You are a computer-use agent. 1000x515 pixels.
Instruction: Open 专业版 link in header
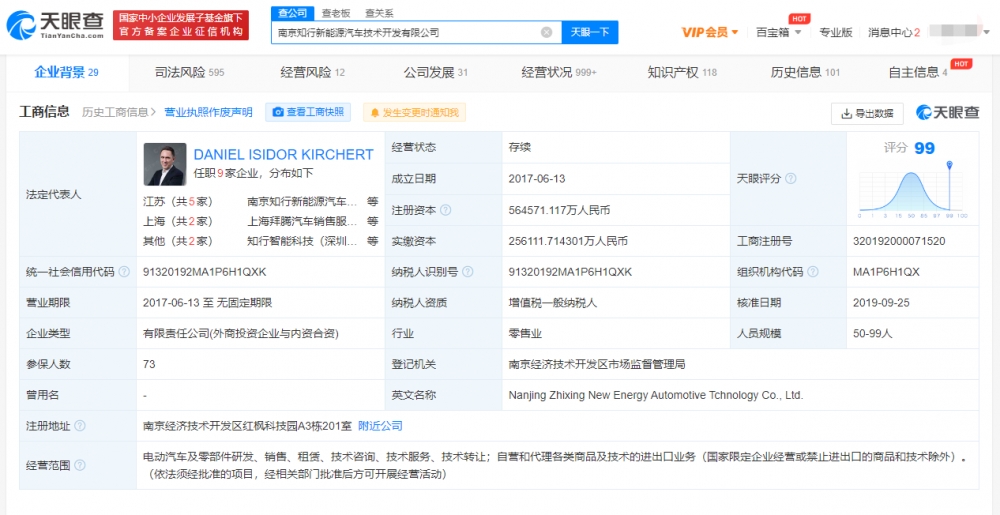click(x=835, y=33)
